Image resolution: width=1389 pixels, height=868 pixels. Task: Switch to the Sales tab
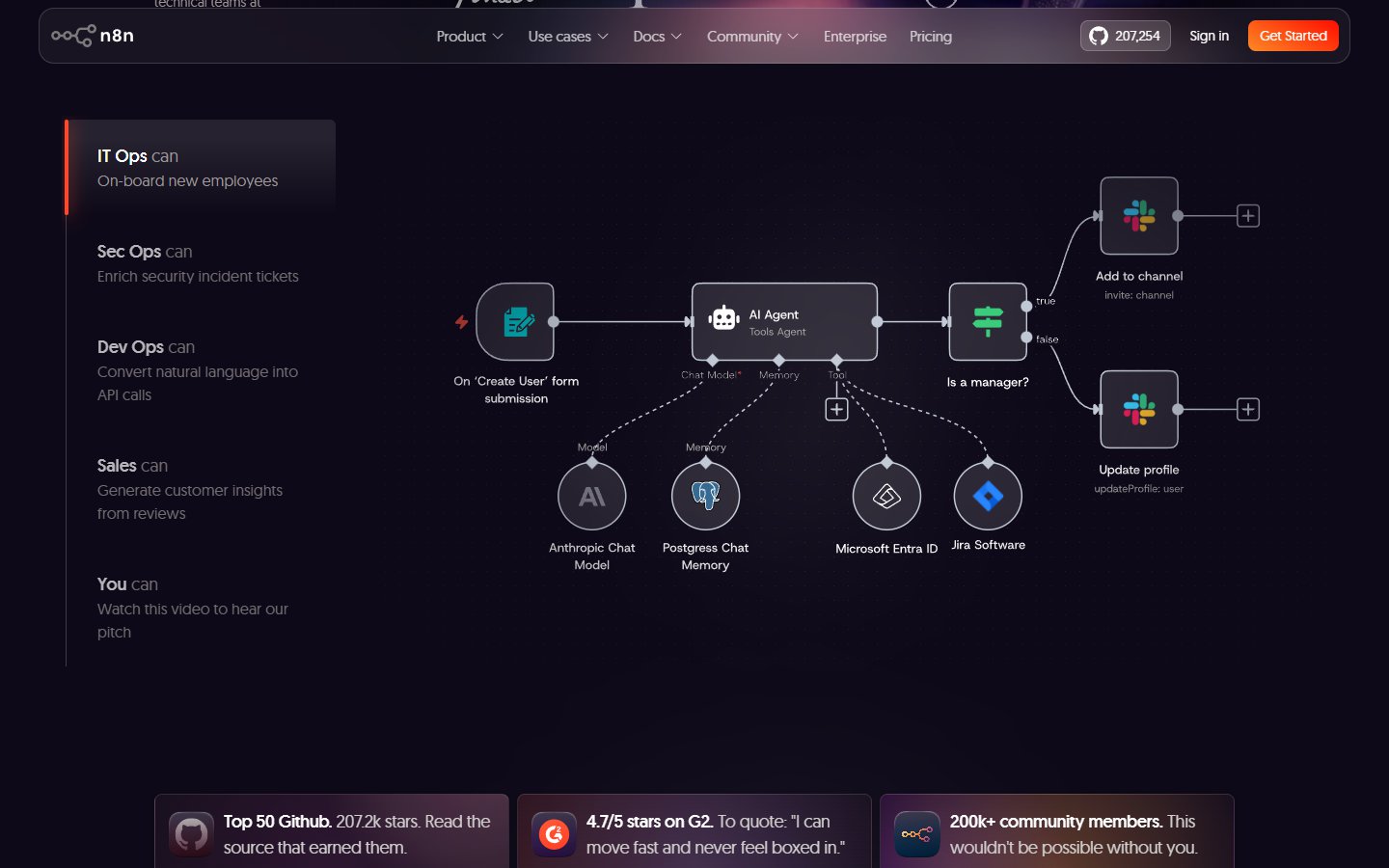tap(201, 489)
